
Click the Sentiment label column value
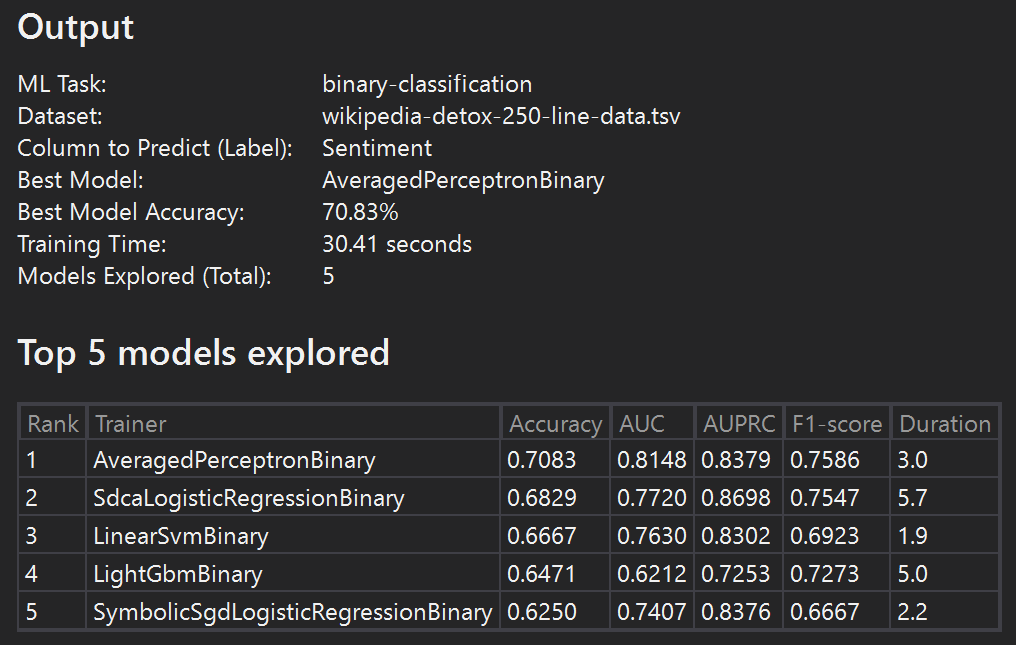point(377,148)
